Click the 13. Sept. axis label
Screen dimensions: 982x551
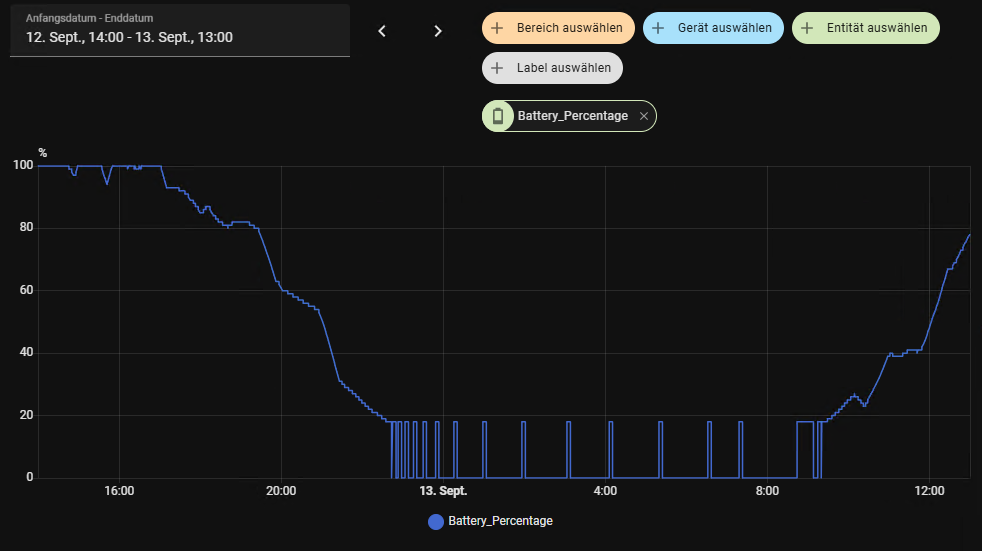click(x=443, y=491)
